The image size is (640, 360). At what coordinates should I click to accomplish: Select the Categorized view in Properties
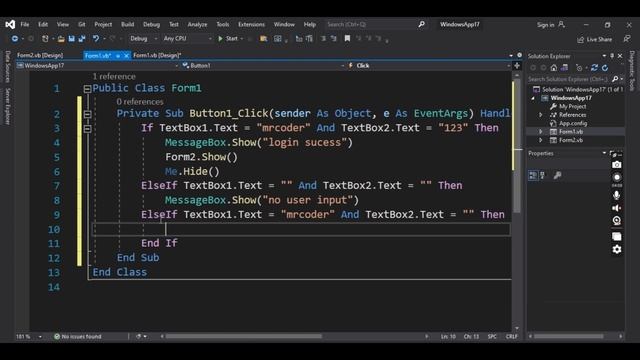click(x=533, y=176)
